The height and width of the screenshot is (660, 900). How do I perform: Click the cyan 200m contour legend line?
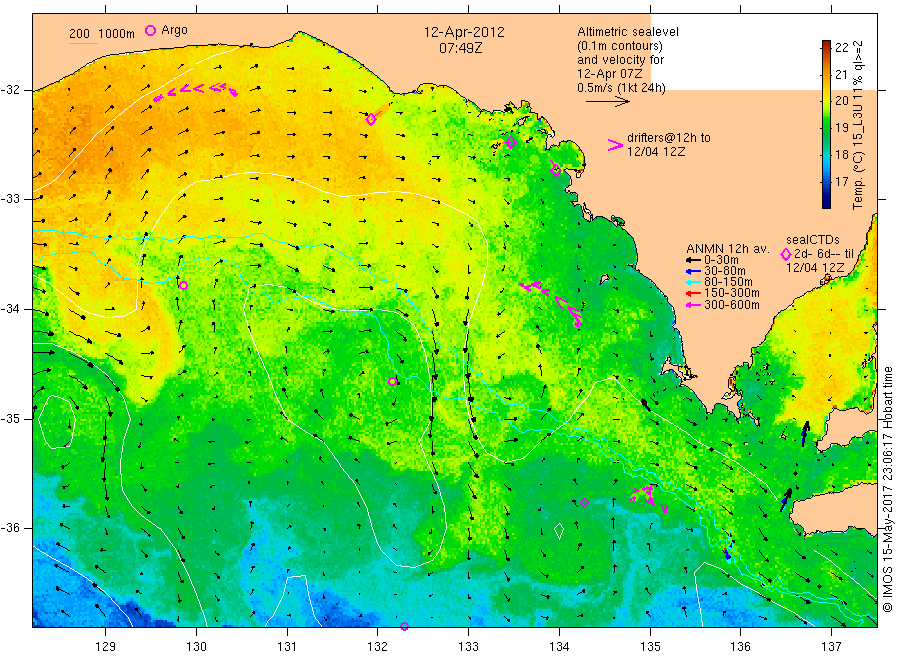point(83,42)
